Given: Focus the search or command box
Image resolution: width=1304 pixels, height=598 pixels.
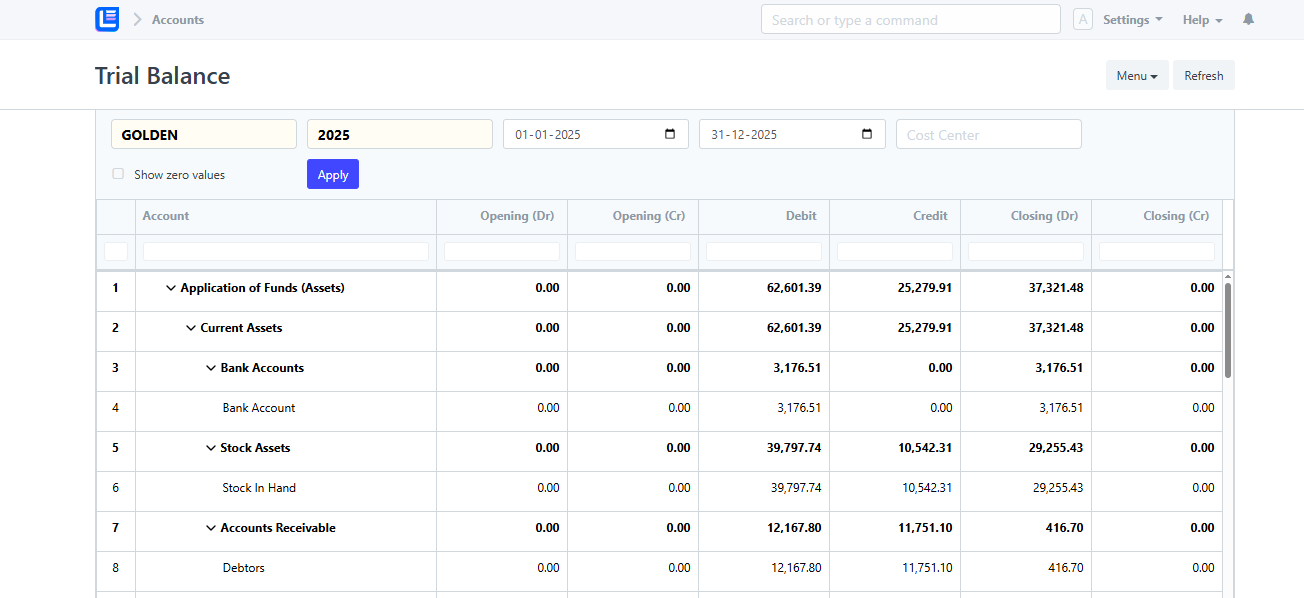Looking at the screenshot, I should coord(910,19).
